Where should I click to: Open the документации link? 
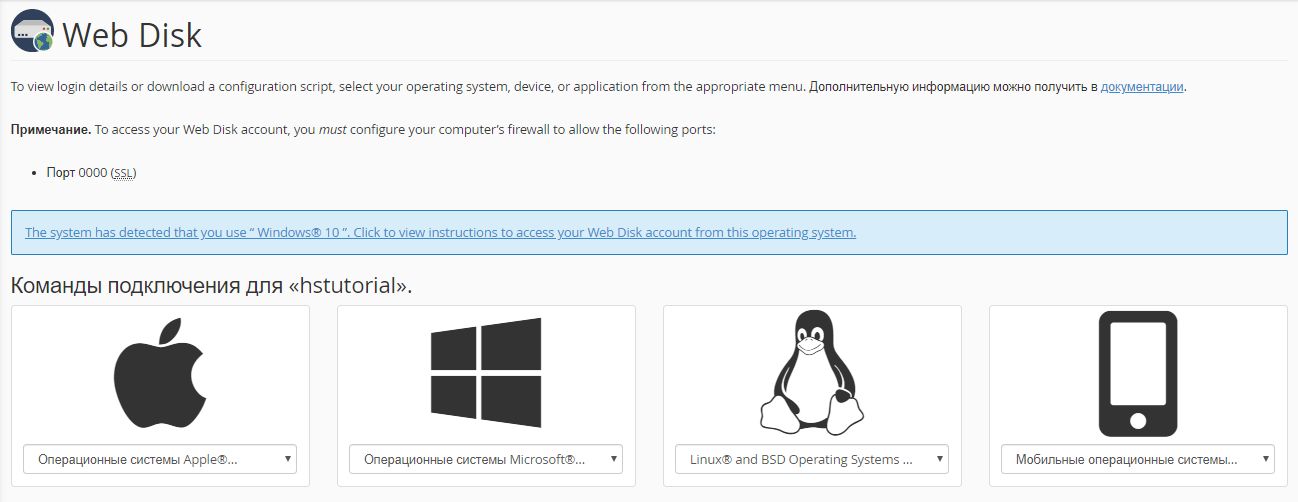coord(1142,87)
